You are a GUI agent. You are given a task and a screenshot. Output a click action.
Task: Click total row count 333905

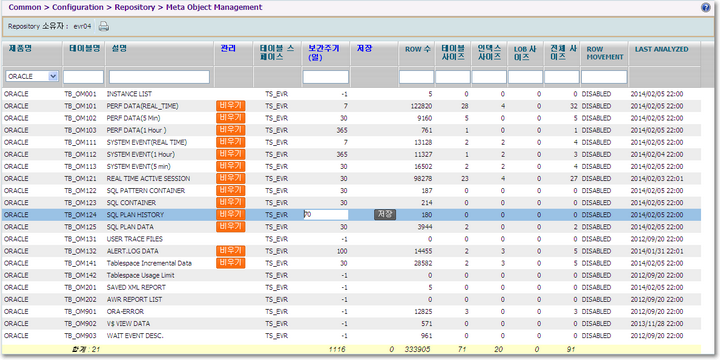[x=417, y=349]
